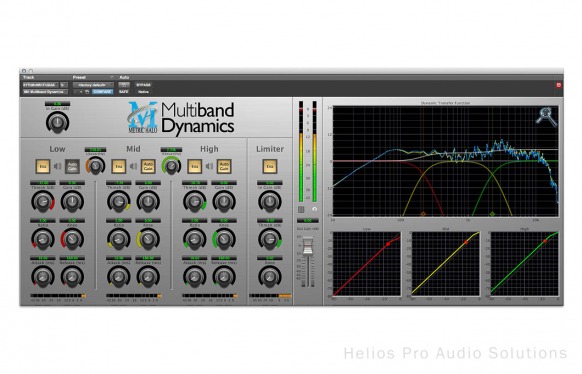This screenshot has height=374, width=582.
Task: Click the red target button in plugin header
Action: click(558, 85)
